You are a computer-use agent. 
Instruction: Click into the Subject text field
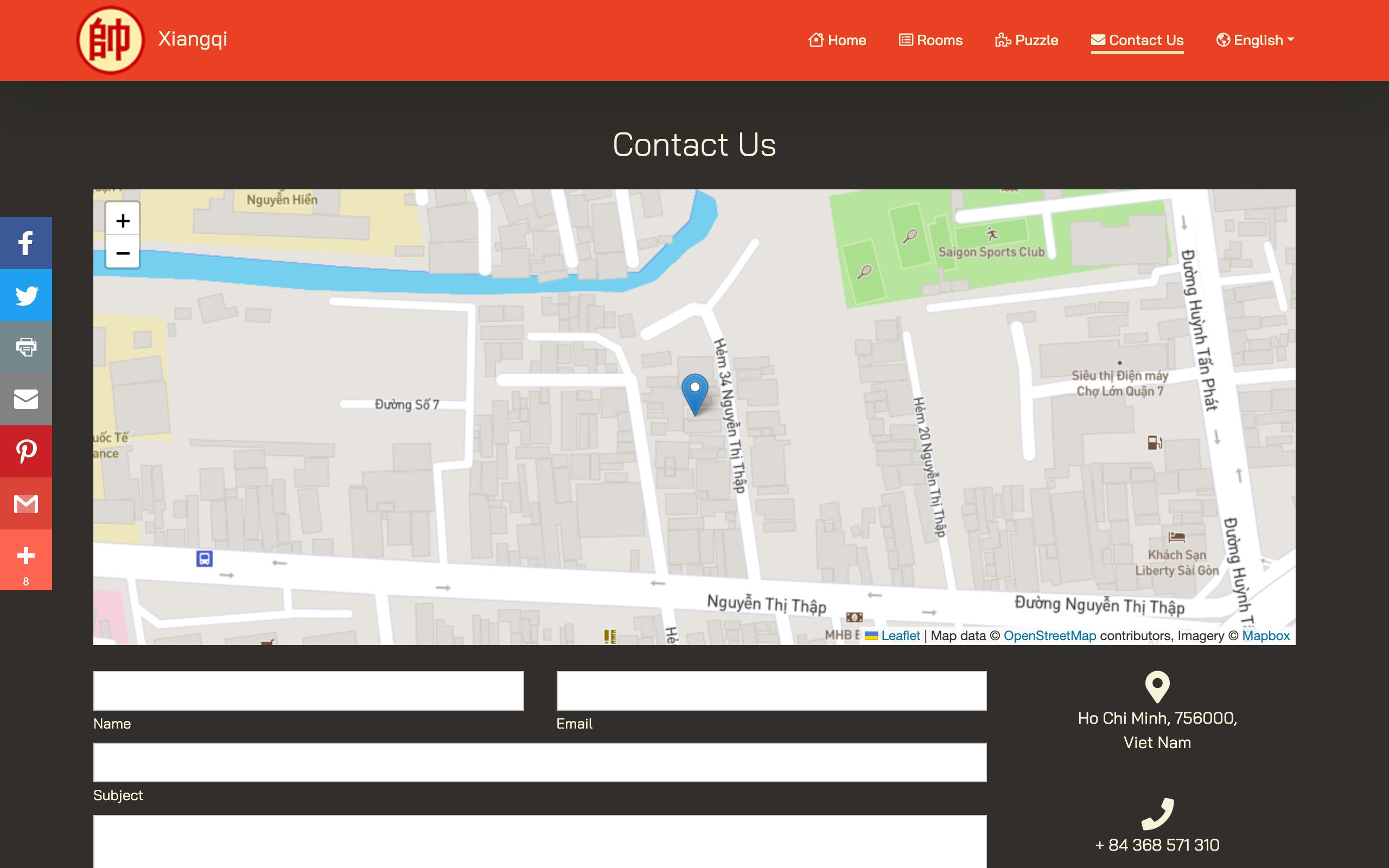539,762
